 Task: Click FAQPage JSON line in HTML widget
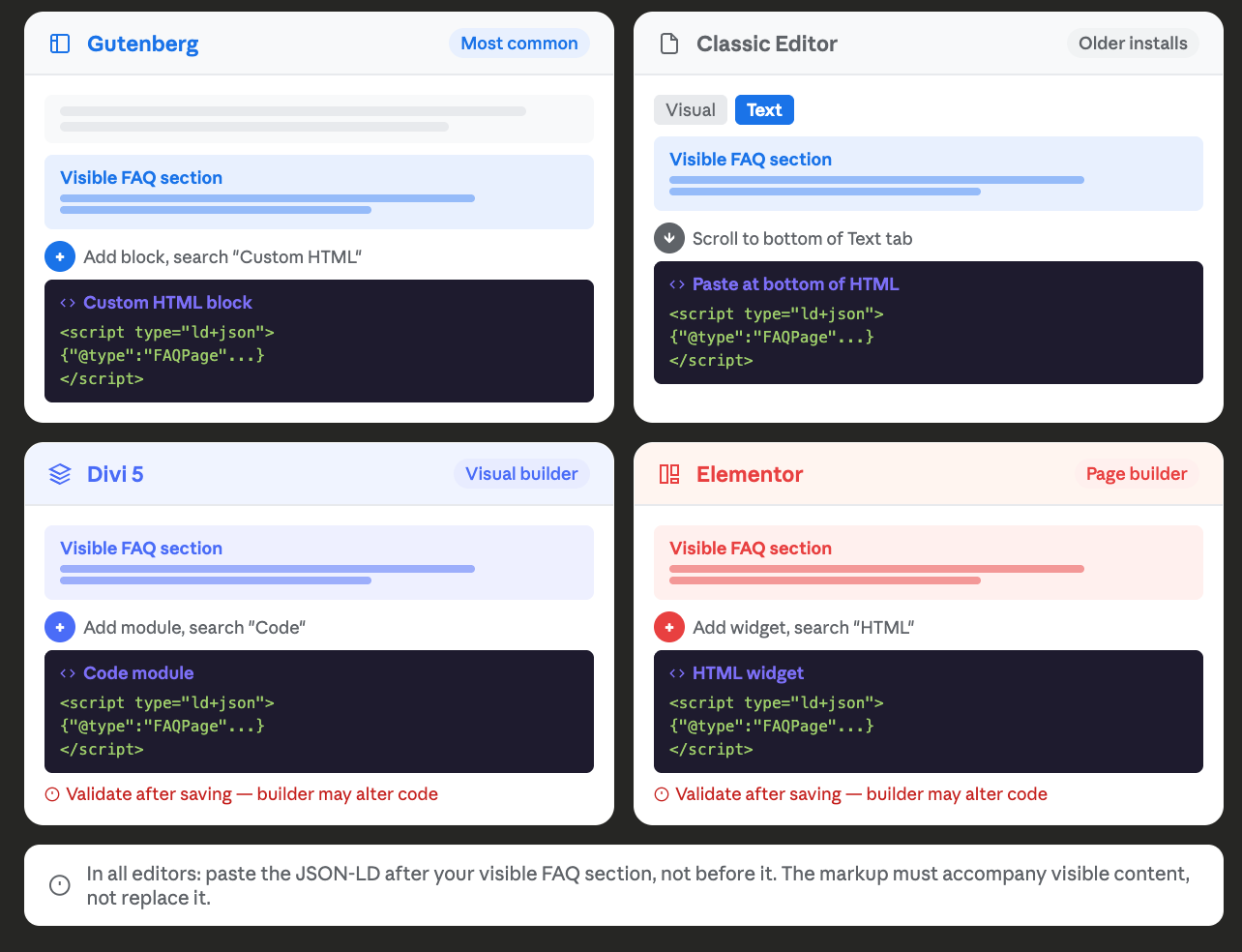tap(772, 727)
